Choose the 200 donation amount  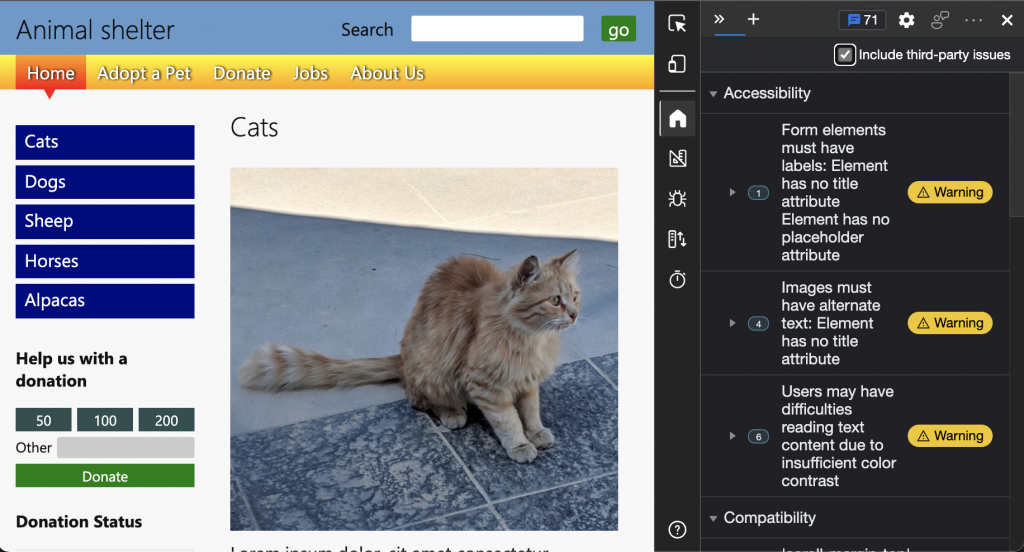tap(167, 420)
